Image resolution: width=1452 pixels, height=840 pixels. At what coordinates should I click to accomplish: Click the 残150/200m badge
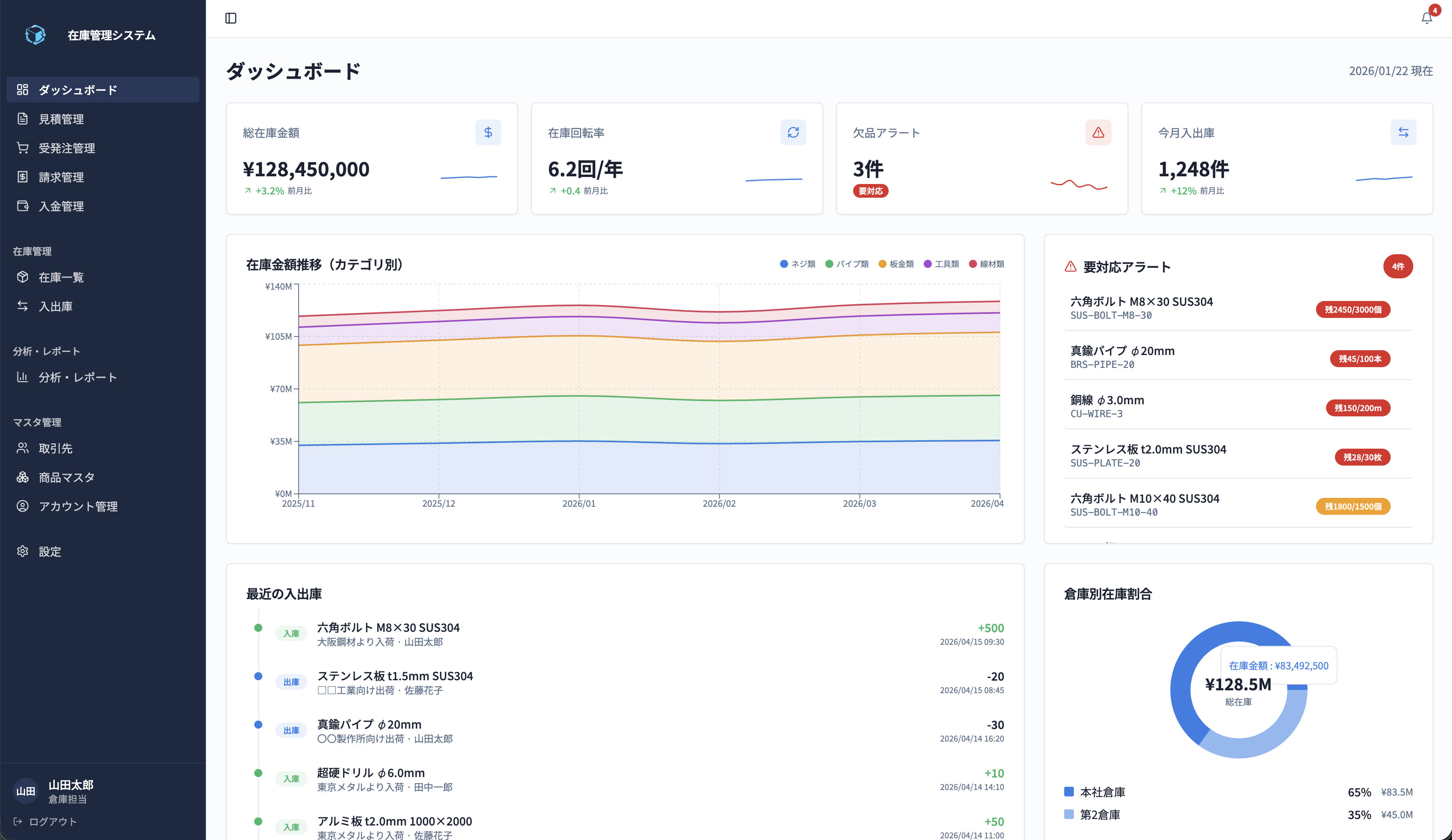[1358, 408]
